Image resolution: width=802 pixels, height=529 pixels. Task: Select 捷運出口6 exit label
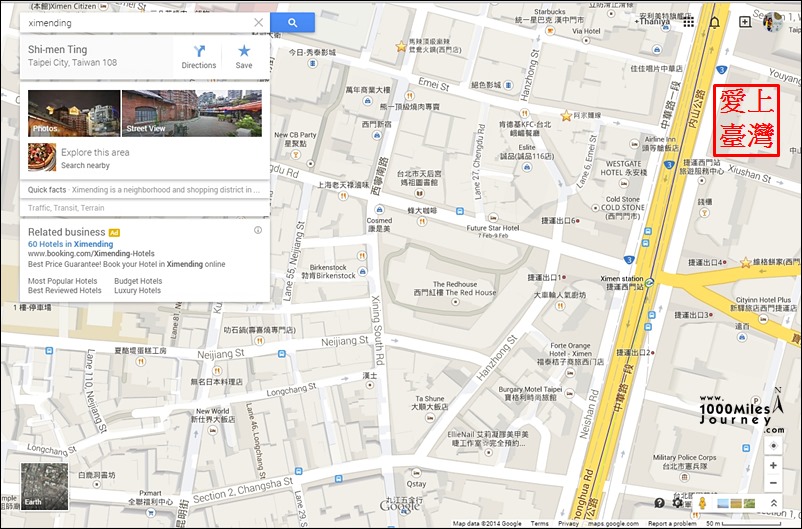(560, 221)
